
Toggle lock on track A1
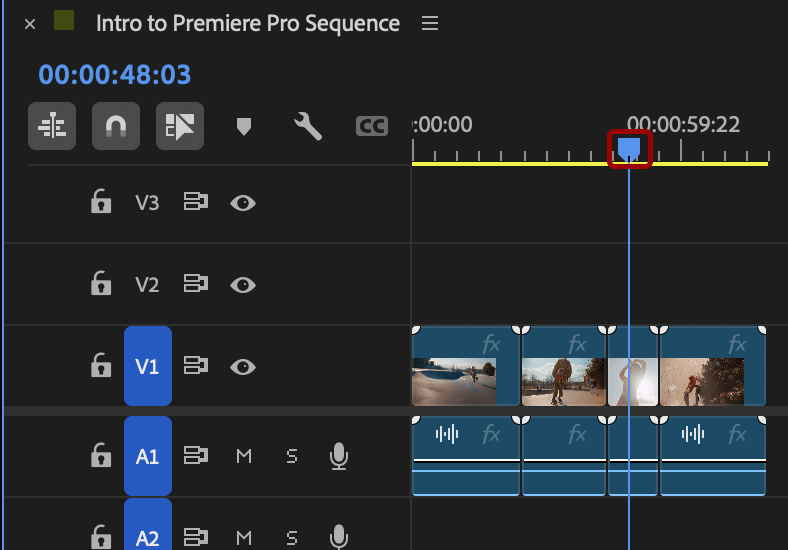[x=101, y=455]
